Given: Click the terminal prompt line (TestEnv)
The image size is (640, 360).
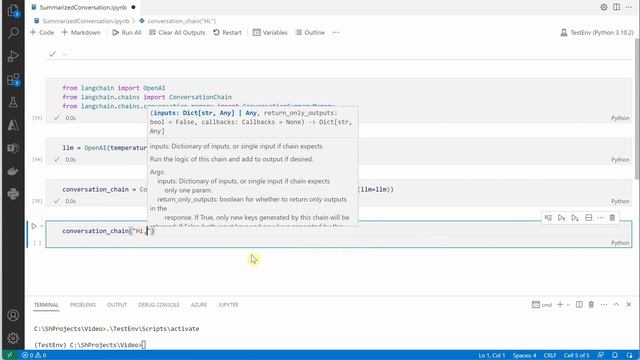Looking at the screenshot, I should pos(90,345).
